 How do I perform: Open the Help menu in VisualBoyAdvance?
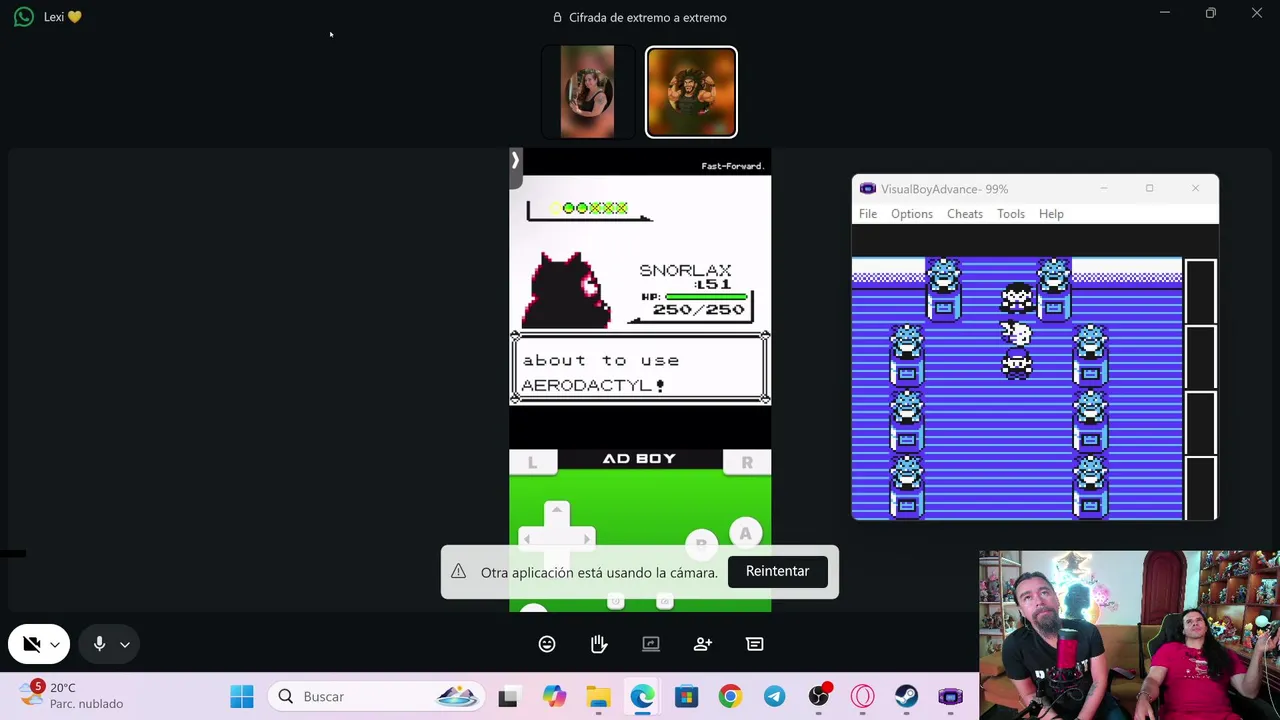point(1051,214)
